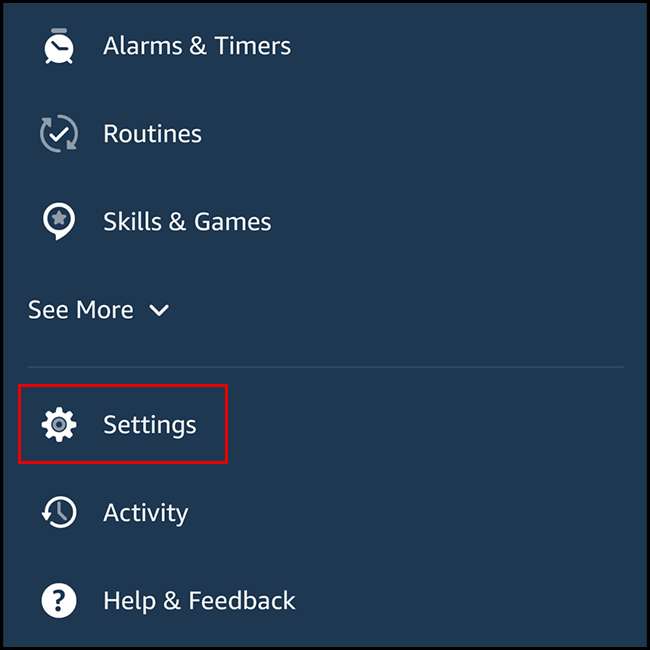Click the See More text label
Screen dimensions: 650x650
pyautogui.click(x=81, y=310)
